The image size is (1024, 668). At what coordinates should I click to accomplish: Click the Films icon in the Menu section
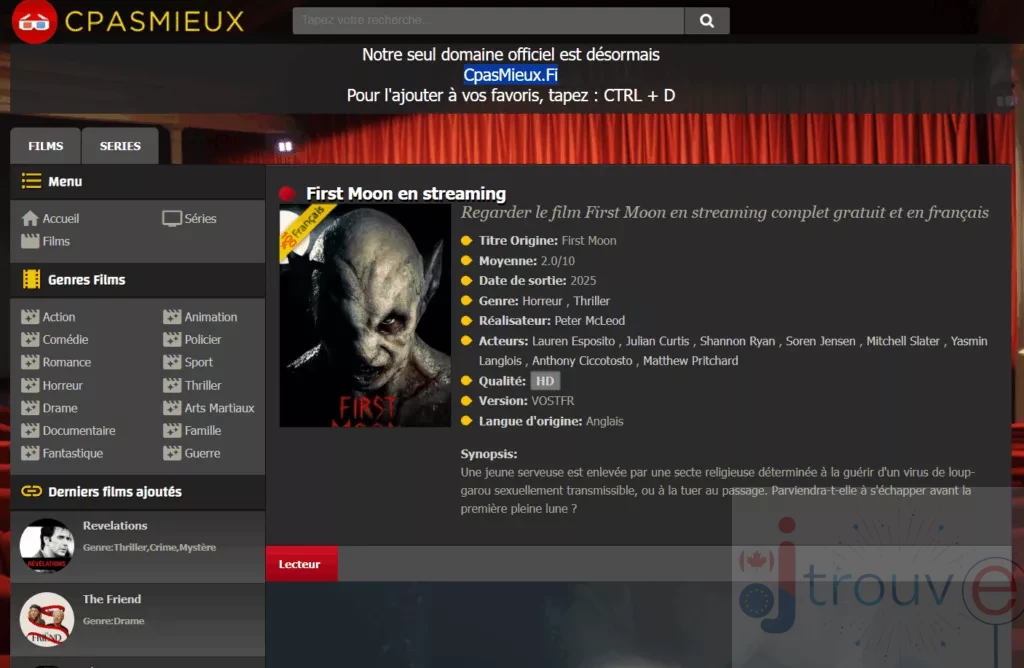coord(30,241)
